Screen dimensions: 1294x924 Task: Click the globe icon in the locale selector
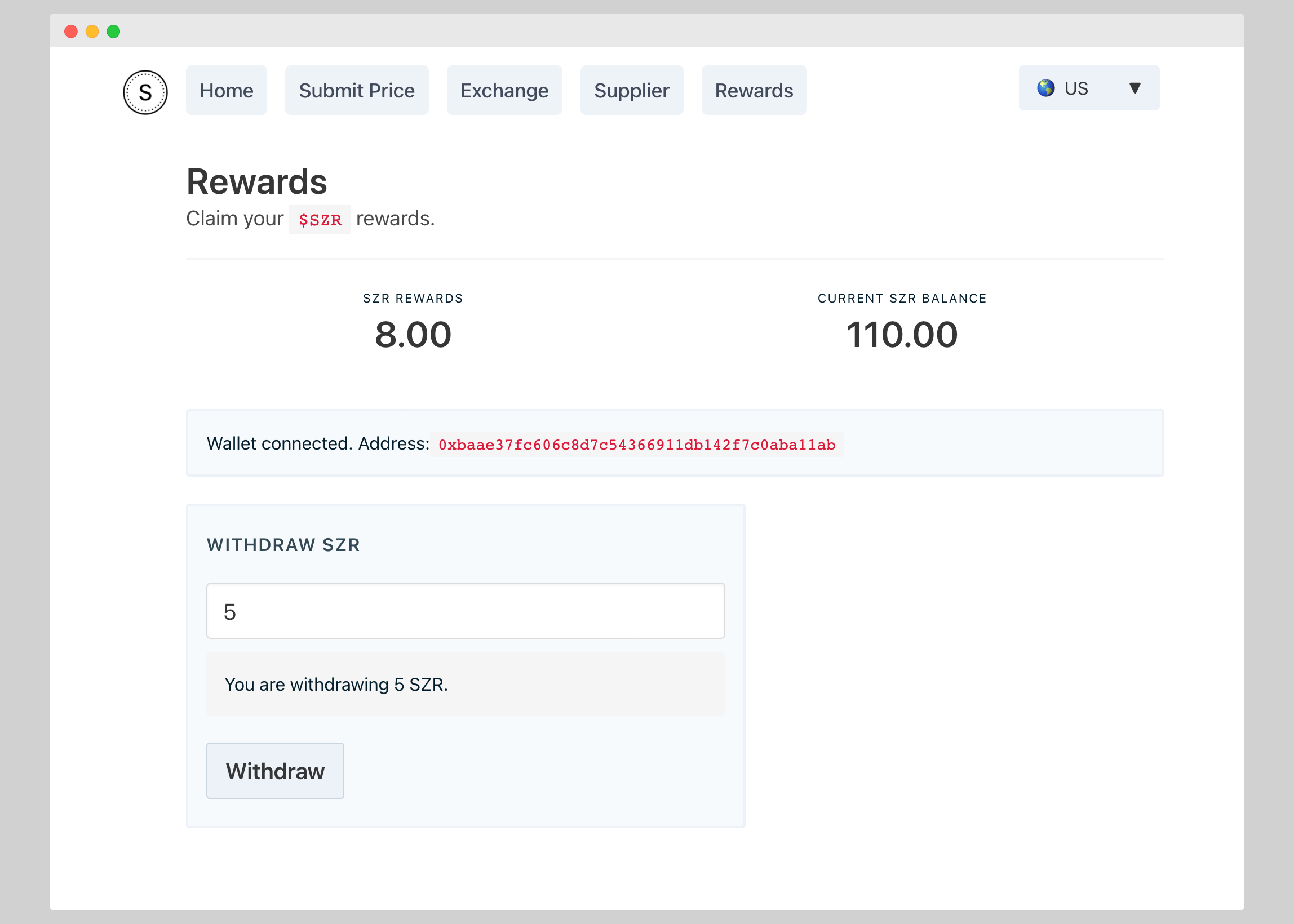coord(1045,88)
